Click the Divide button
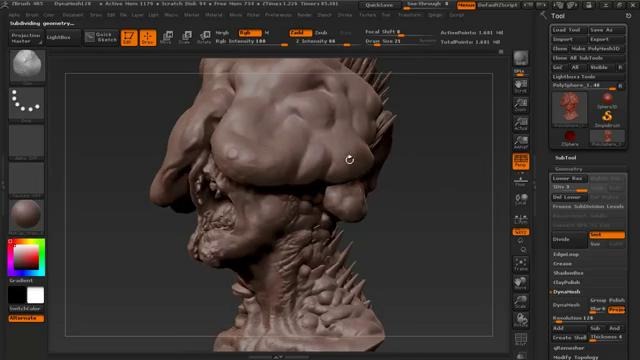This screenshot has height=360, width=640. 569,239
